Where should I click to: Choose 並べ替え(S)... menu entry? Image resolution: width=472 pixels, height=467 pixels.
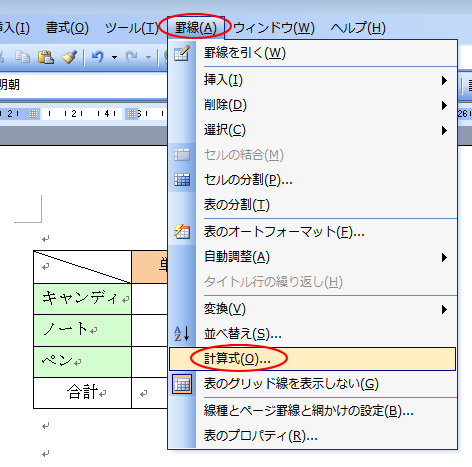(313, 334)
